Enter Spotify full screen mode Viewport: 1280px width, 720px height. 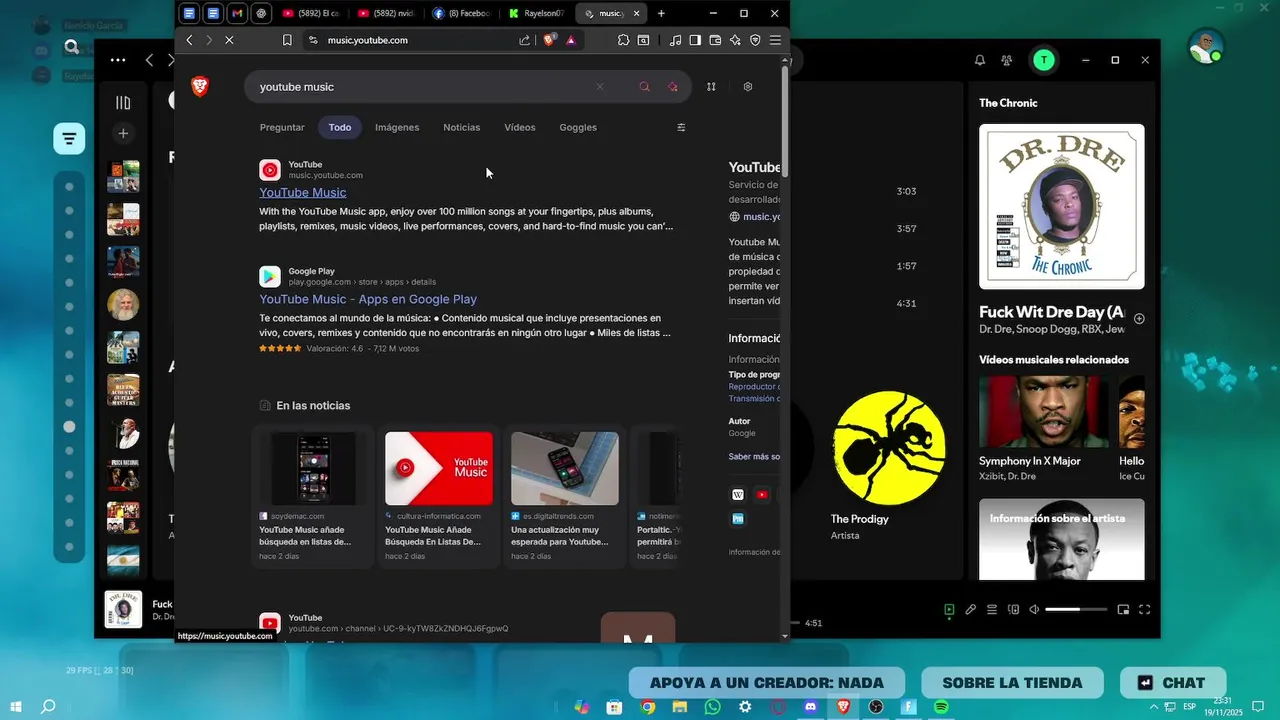pos(1145,610)
